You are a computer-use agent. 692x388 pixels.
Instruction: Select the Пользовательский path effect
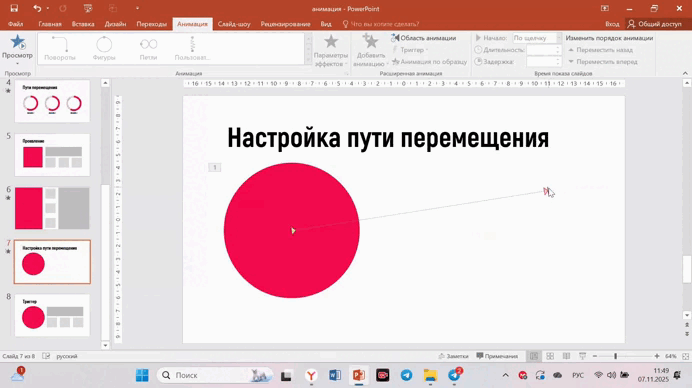click(192, 49)
